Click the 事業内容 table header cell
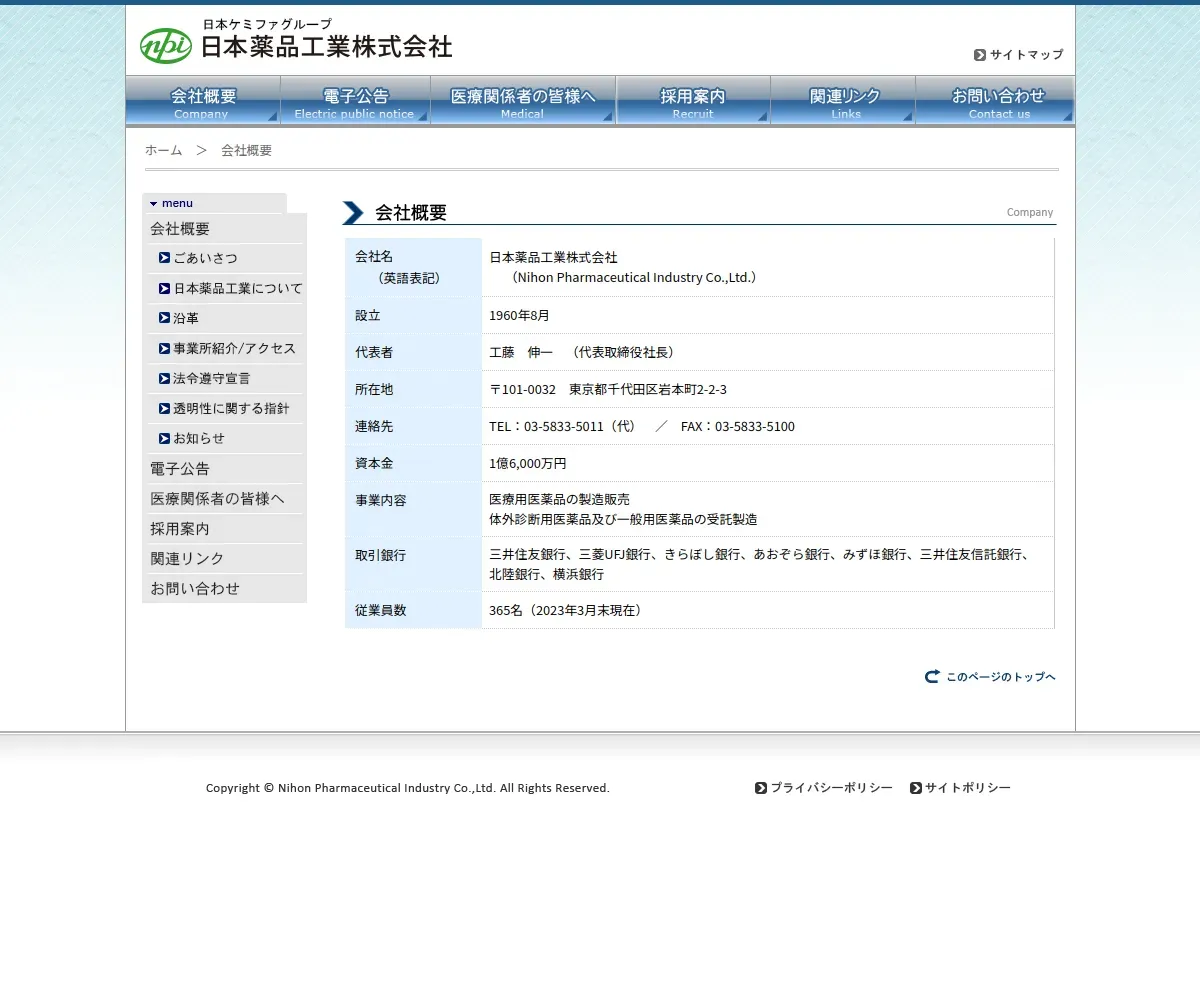This screenshot has width=1200, height=1000. [x=413, y=509]
